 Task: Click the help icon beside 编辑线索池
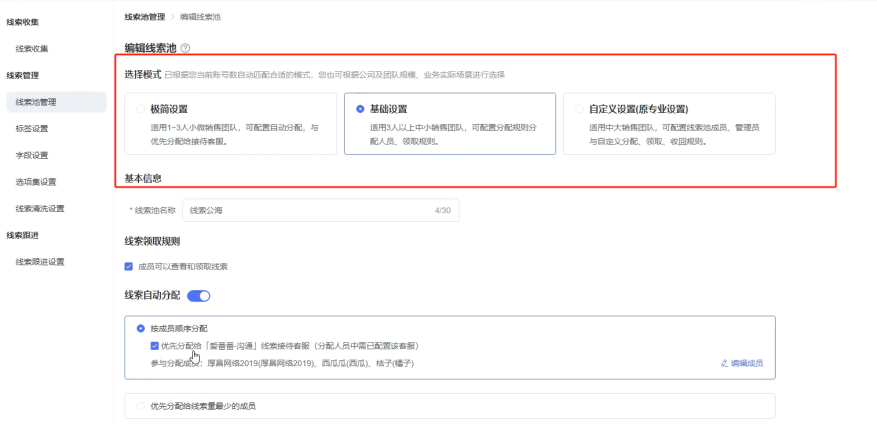tap(186, 48)
